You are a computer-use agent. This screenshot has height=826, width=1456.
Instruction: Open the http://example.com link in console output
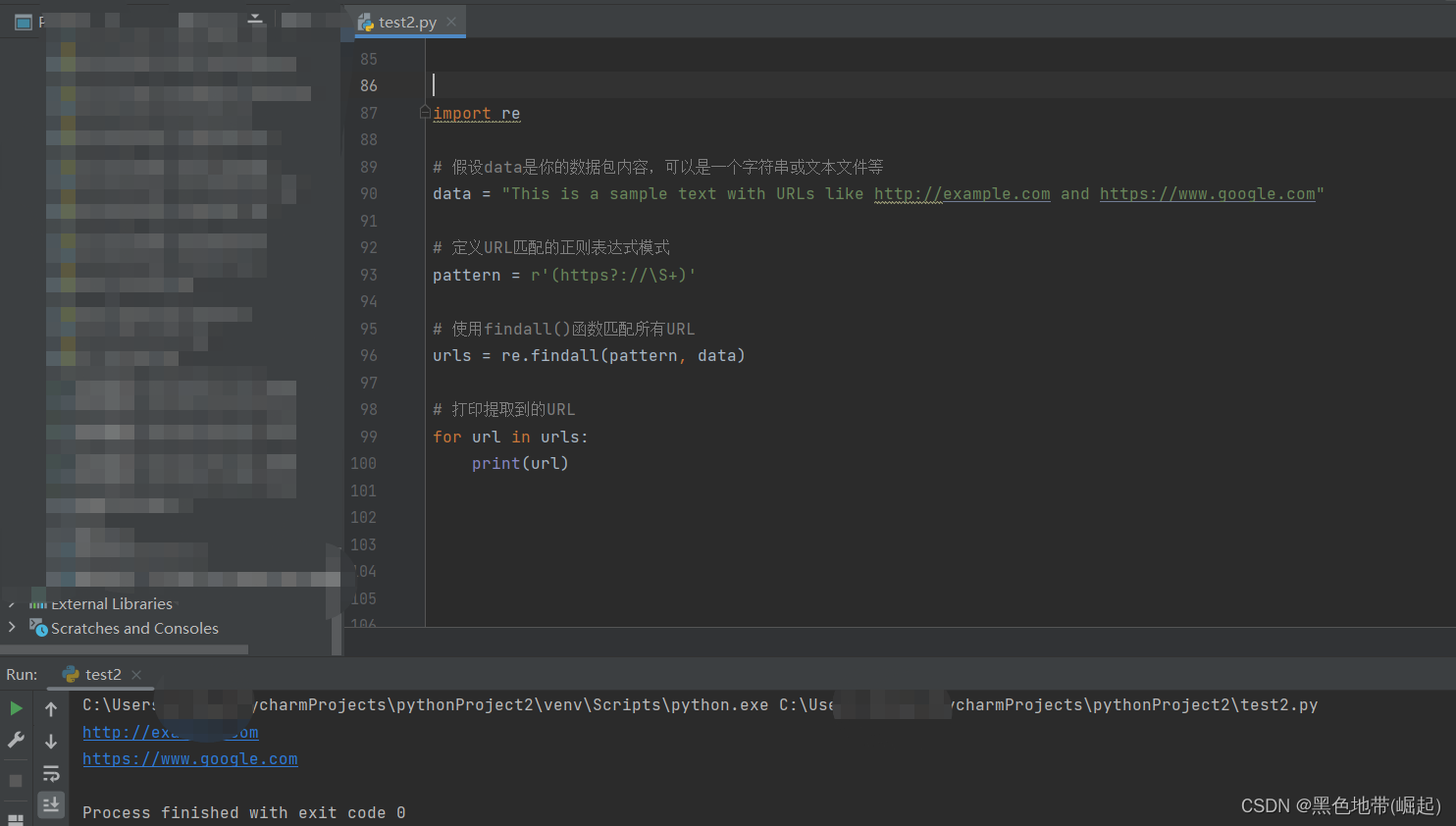coord(171,732)
